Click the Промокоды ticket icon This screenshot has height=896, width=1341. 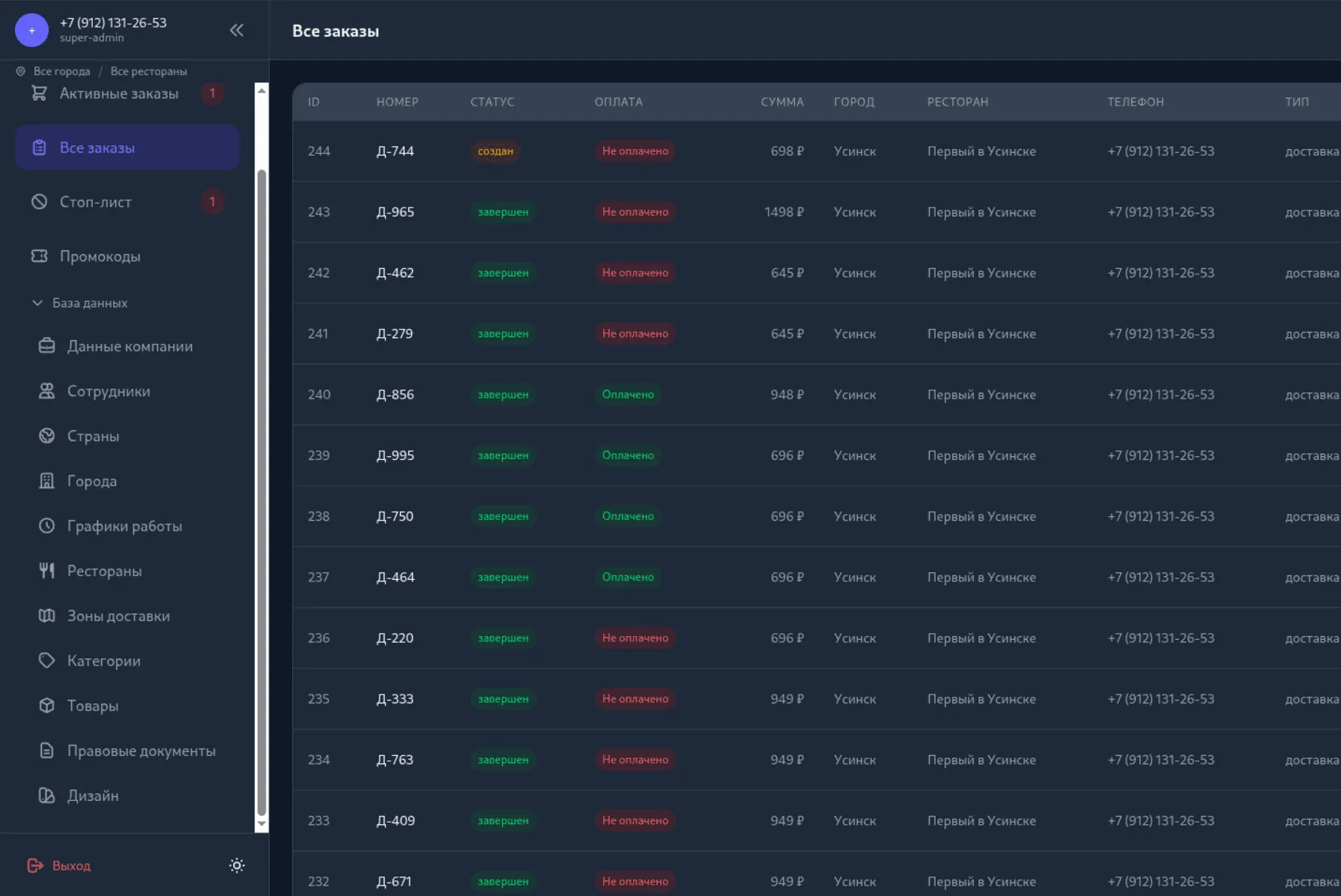tap(39, 256)
